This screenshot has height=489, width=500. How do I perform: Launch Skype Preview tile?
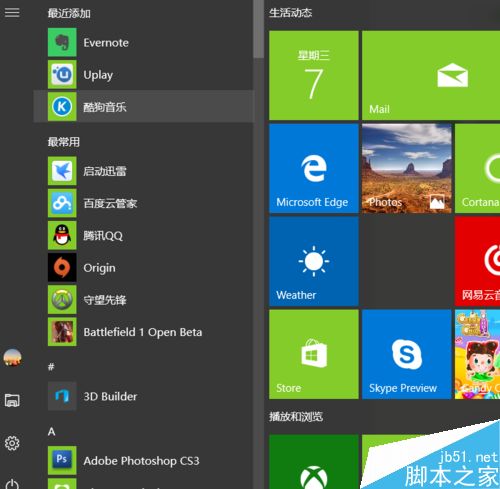click(x=407, y=354)
